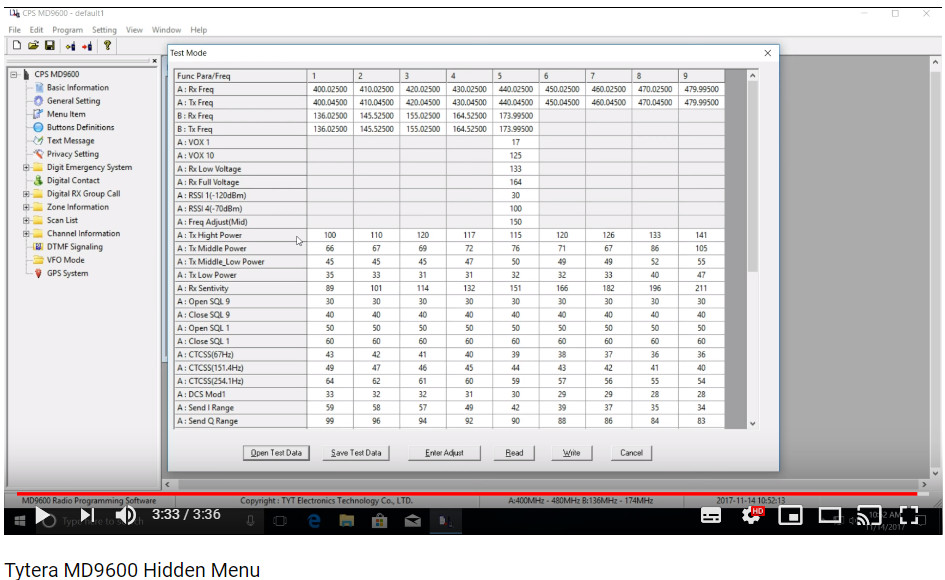Click the Read button in Test Mode
This screenshot has height=580, width=945.
tap(514, 453)
